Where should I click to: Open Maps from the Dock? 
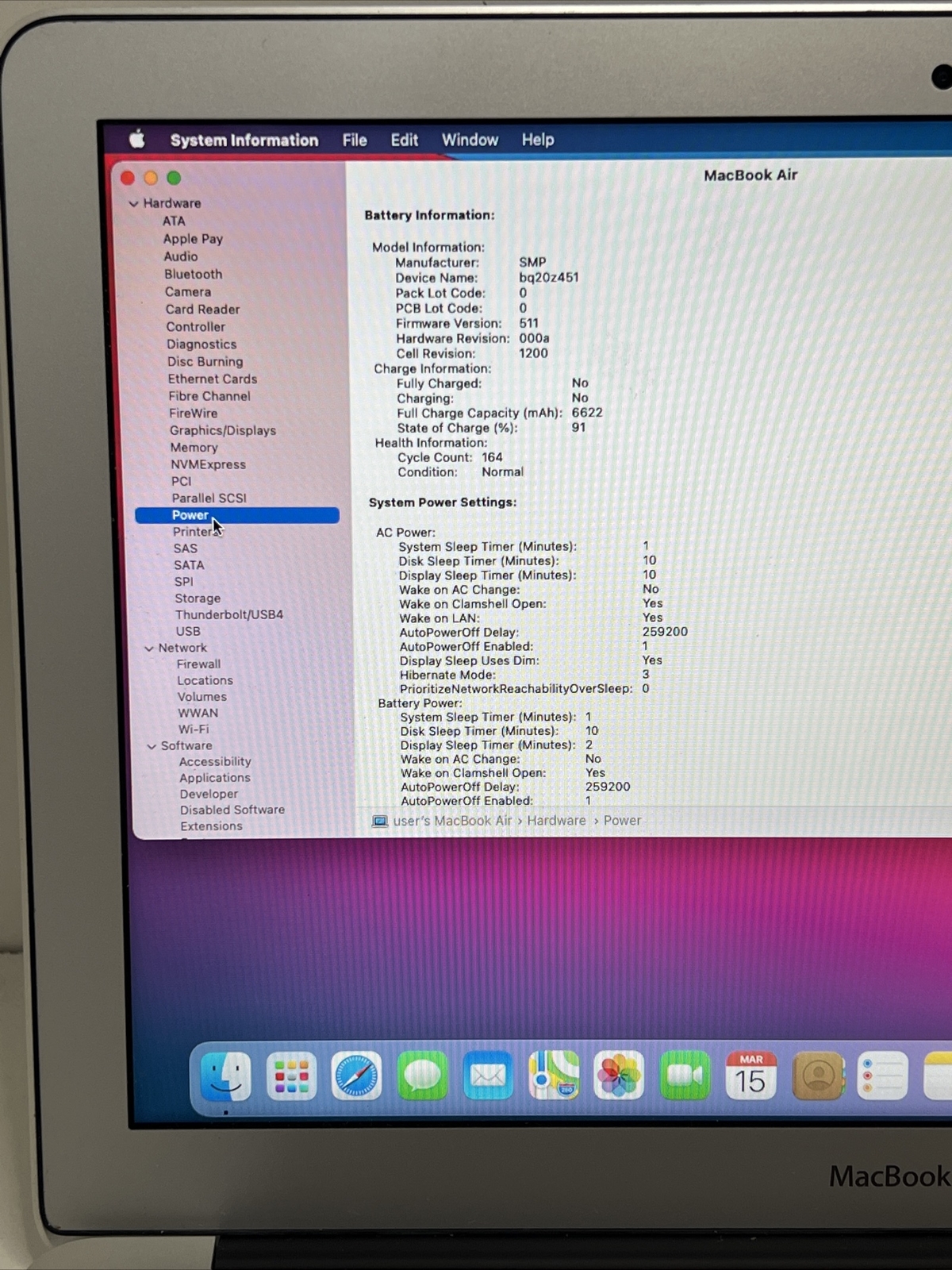point(554,1076)
